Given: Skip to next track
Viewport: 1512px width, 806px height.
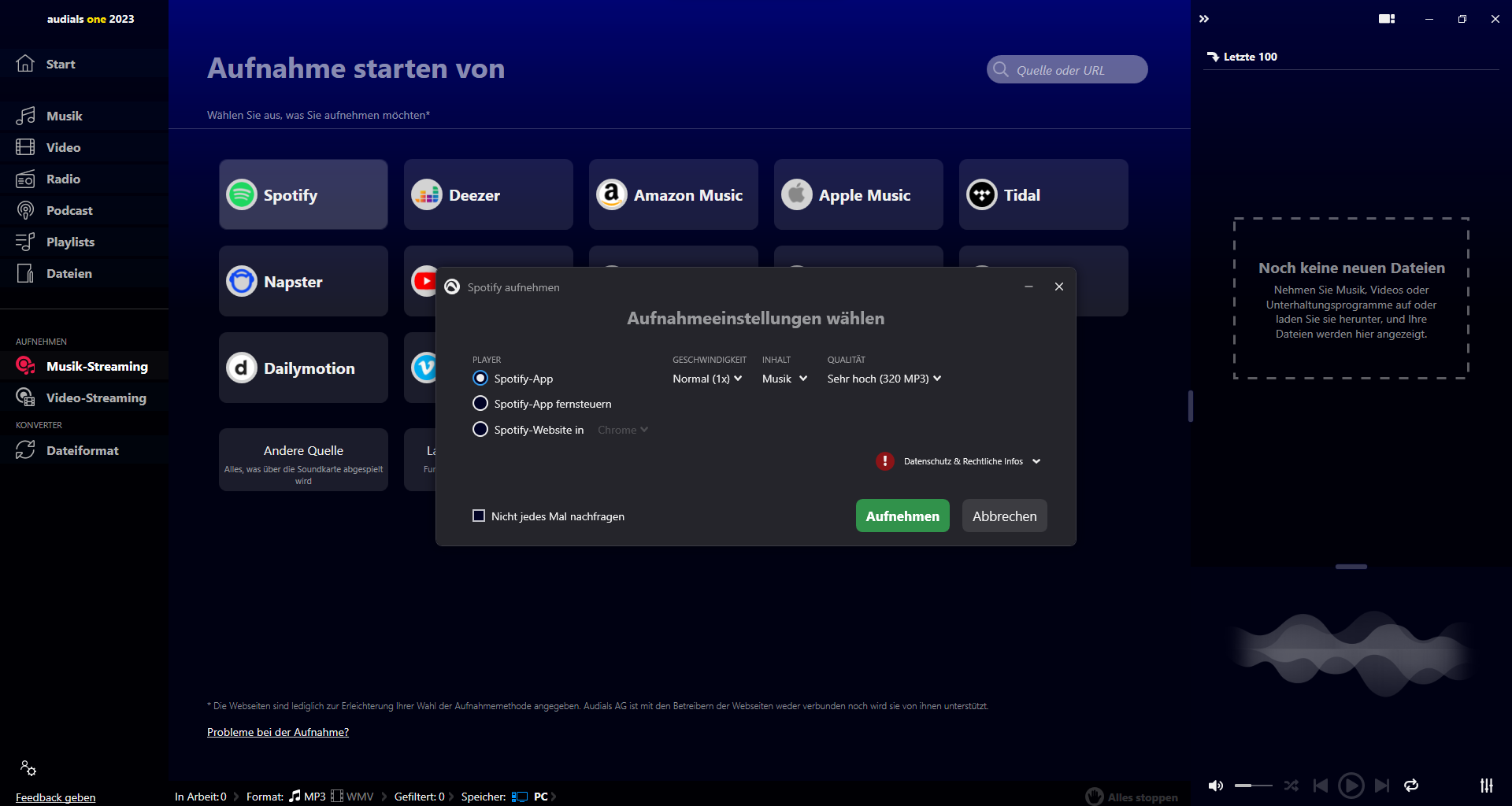Looking at the screenshot, I should [x=1382, y=786].
